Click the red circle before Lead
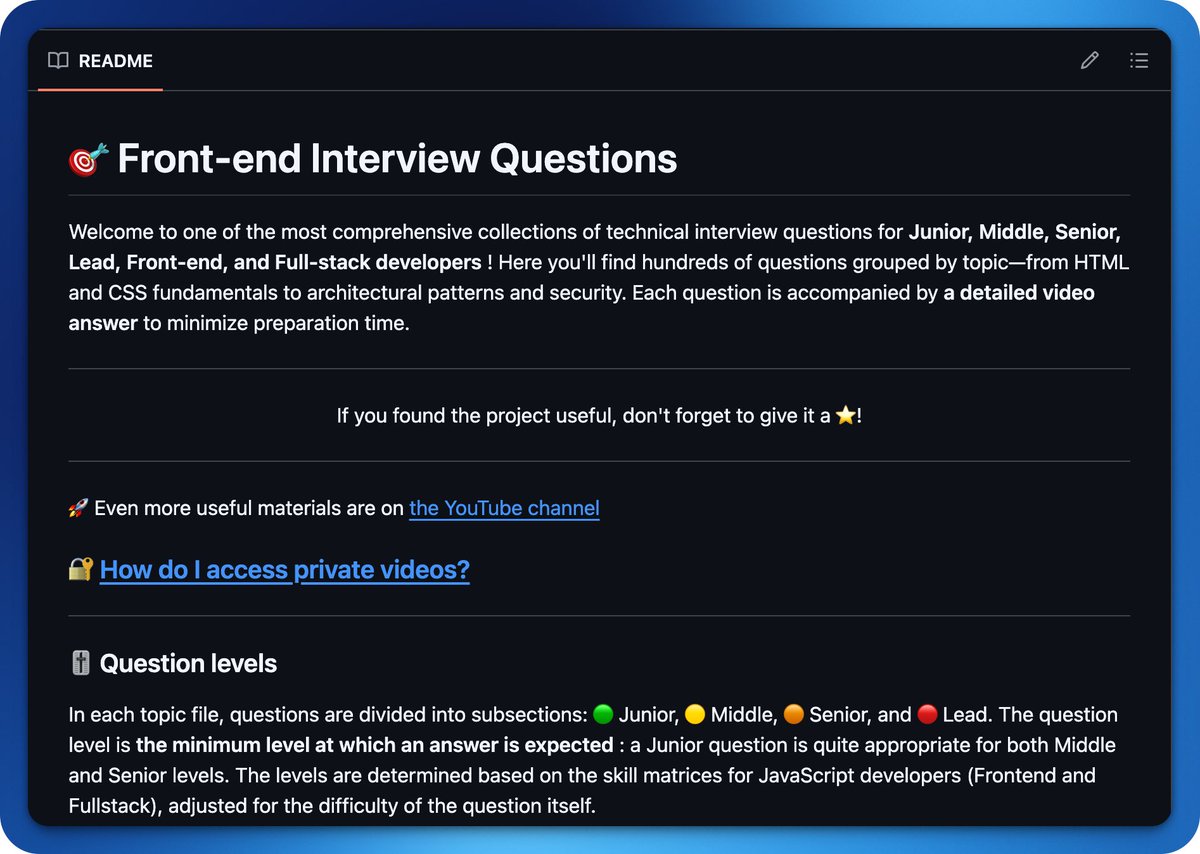Image resolution: width=1200 pixels, height=854 pixels. point(927,715)
